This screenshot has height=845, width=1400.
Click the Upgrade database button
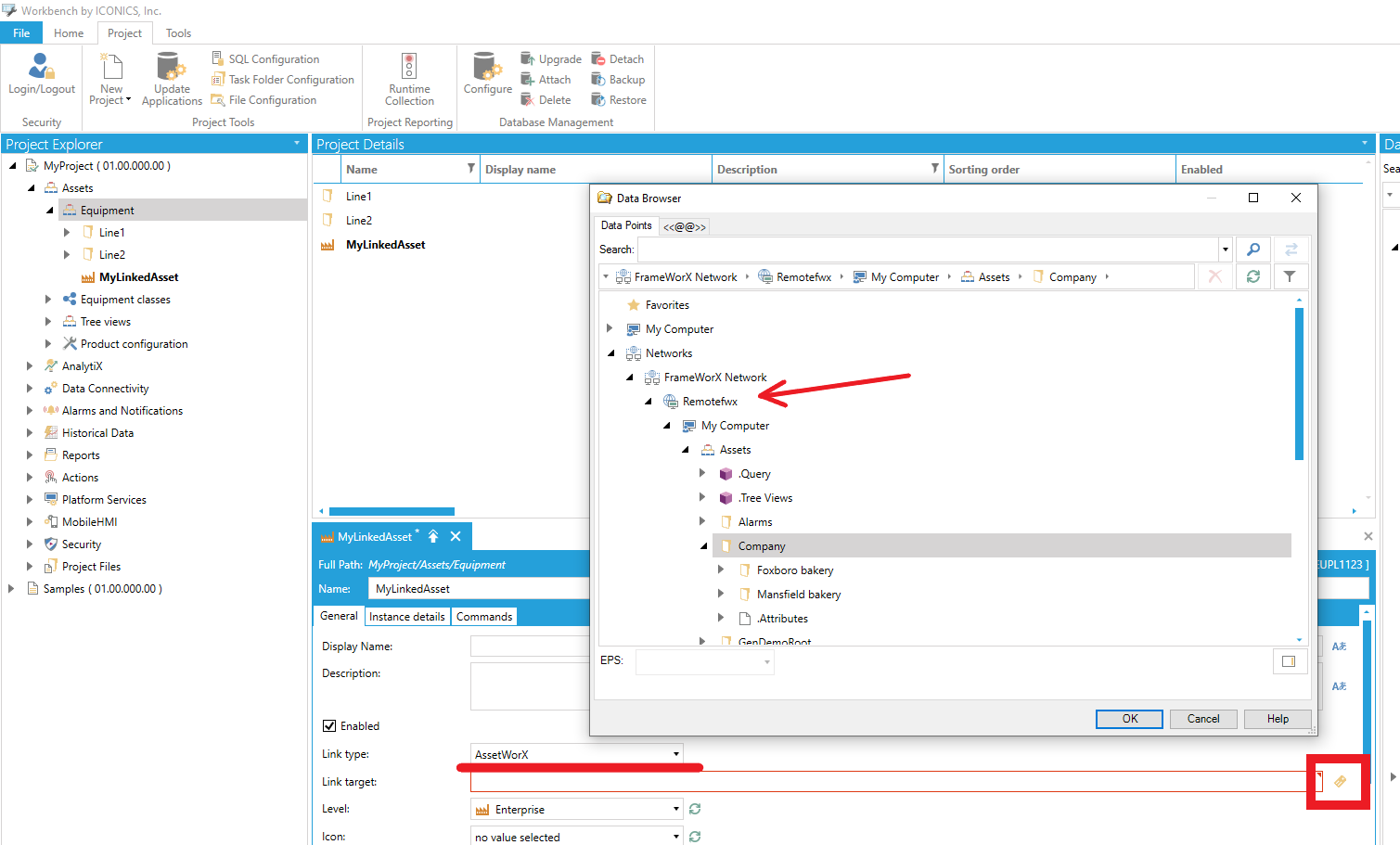(x=551, y=58)
